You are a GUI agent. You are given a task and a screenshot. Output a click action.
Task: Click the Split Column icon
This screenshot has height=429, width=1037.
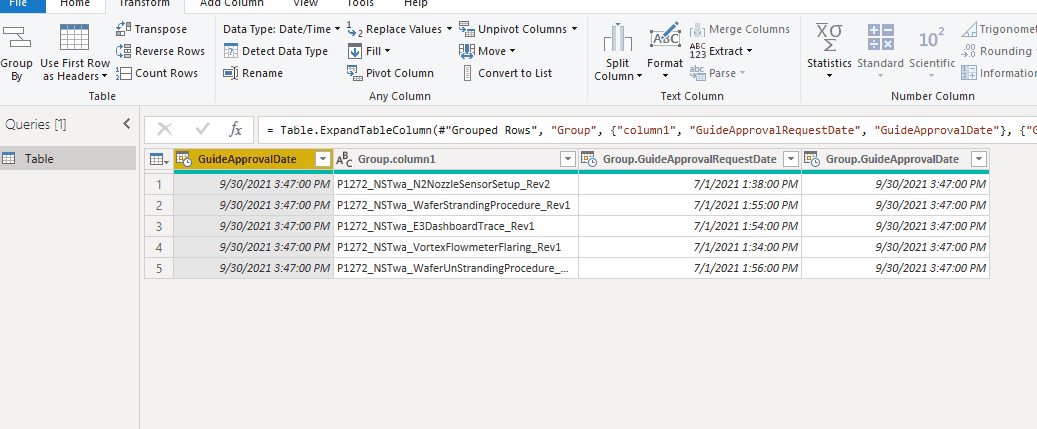(x=617, y=38)
